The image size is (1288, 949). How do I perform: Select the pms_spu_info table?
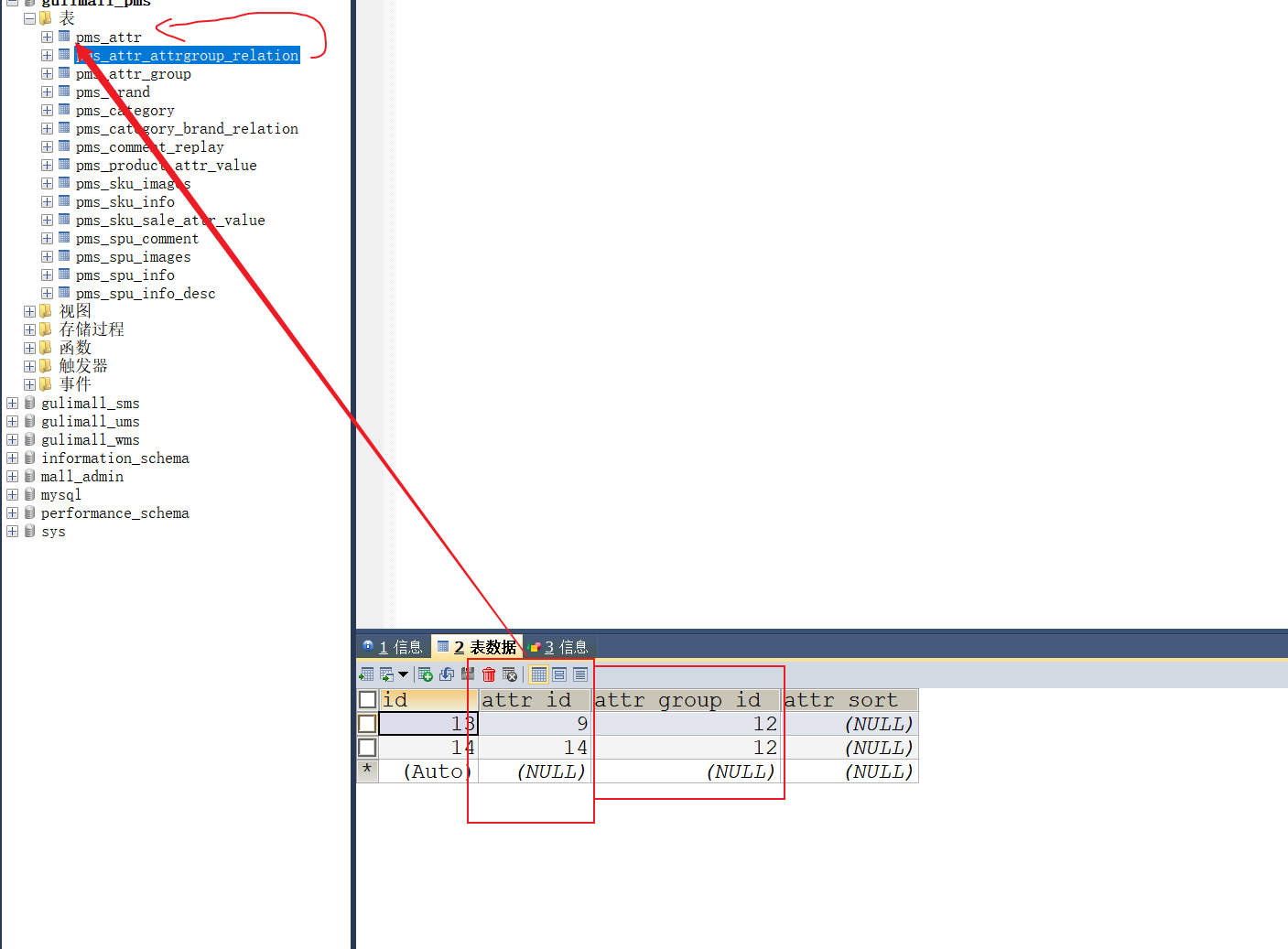[x=125, y=275]
